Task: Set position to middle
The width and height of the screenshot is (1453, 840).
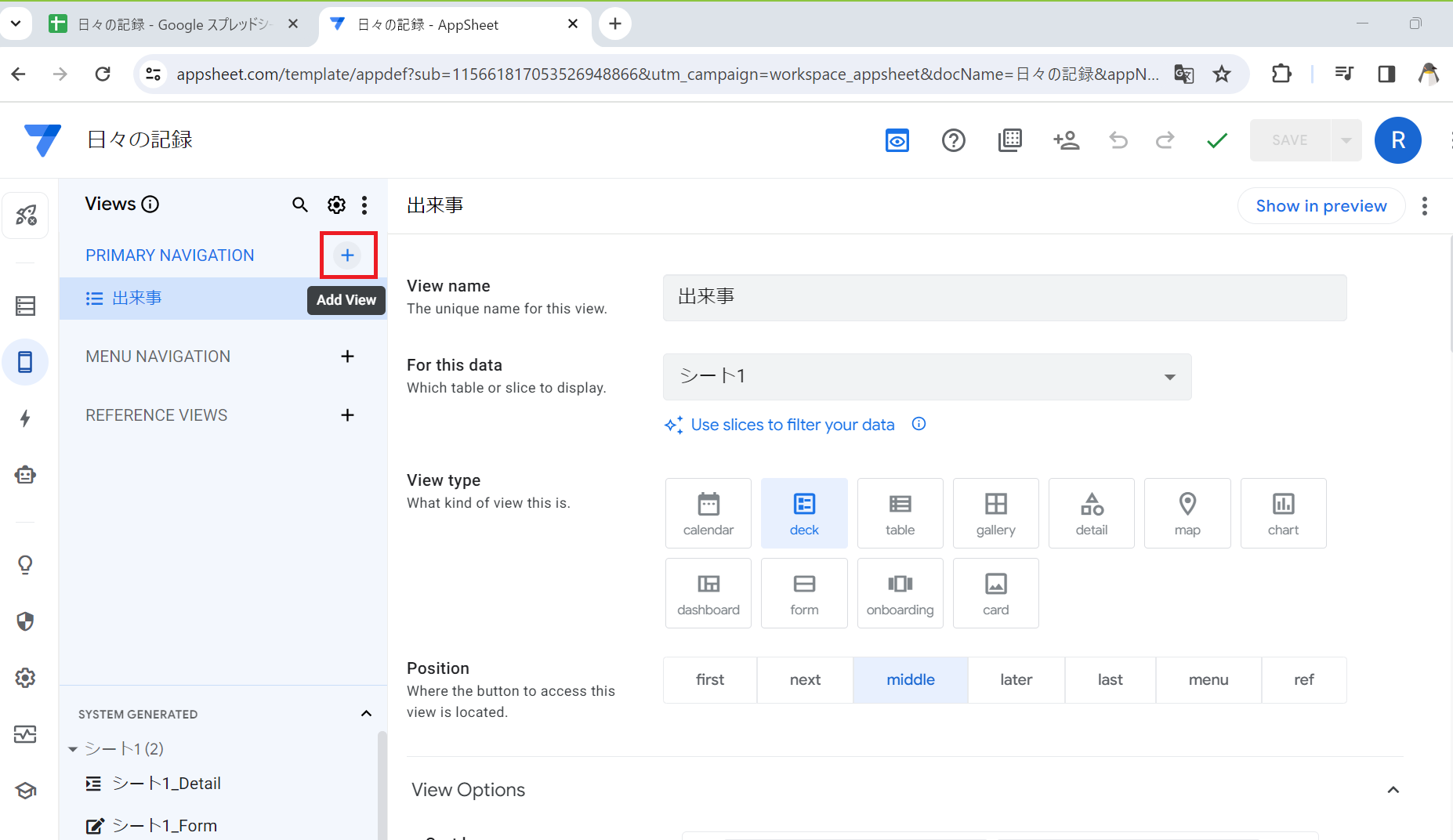Action: (x=911, y=680)
